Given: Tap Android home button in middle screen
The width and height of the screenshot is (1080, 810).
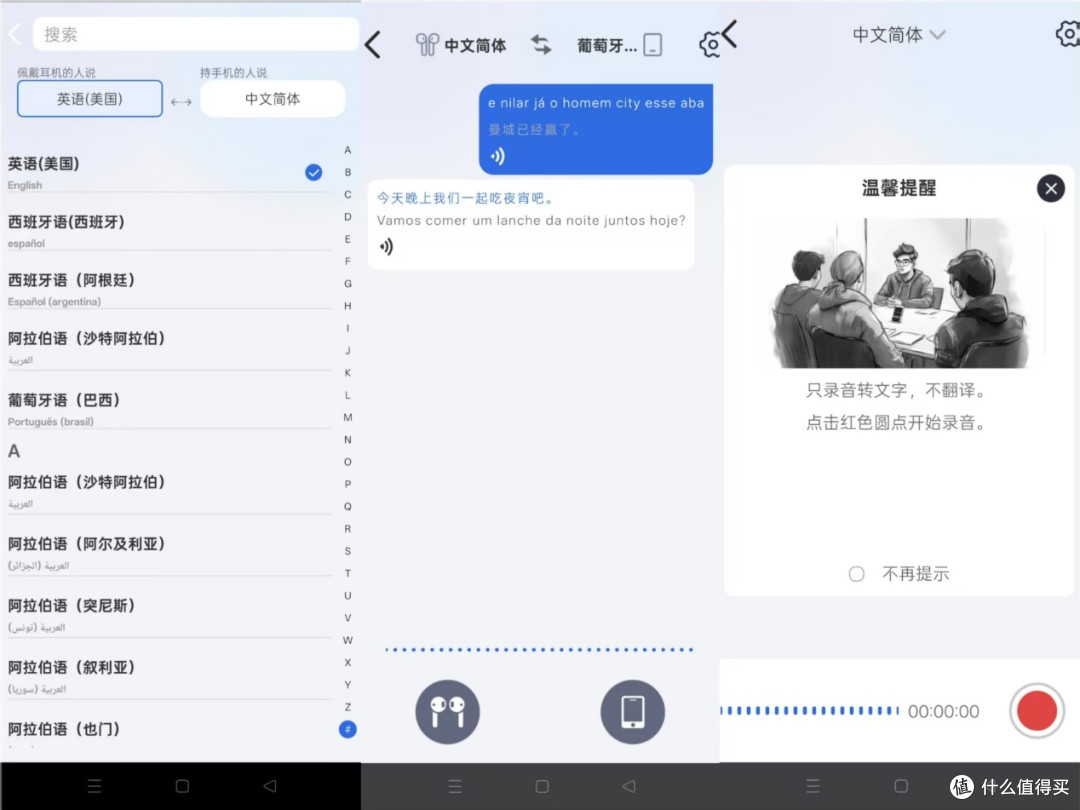Looking at the screenshot, I should click(x=542, y=786).
